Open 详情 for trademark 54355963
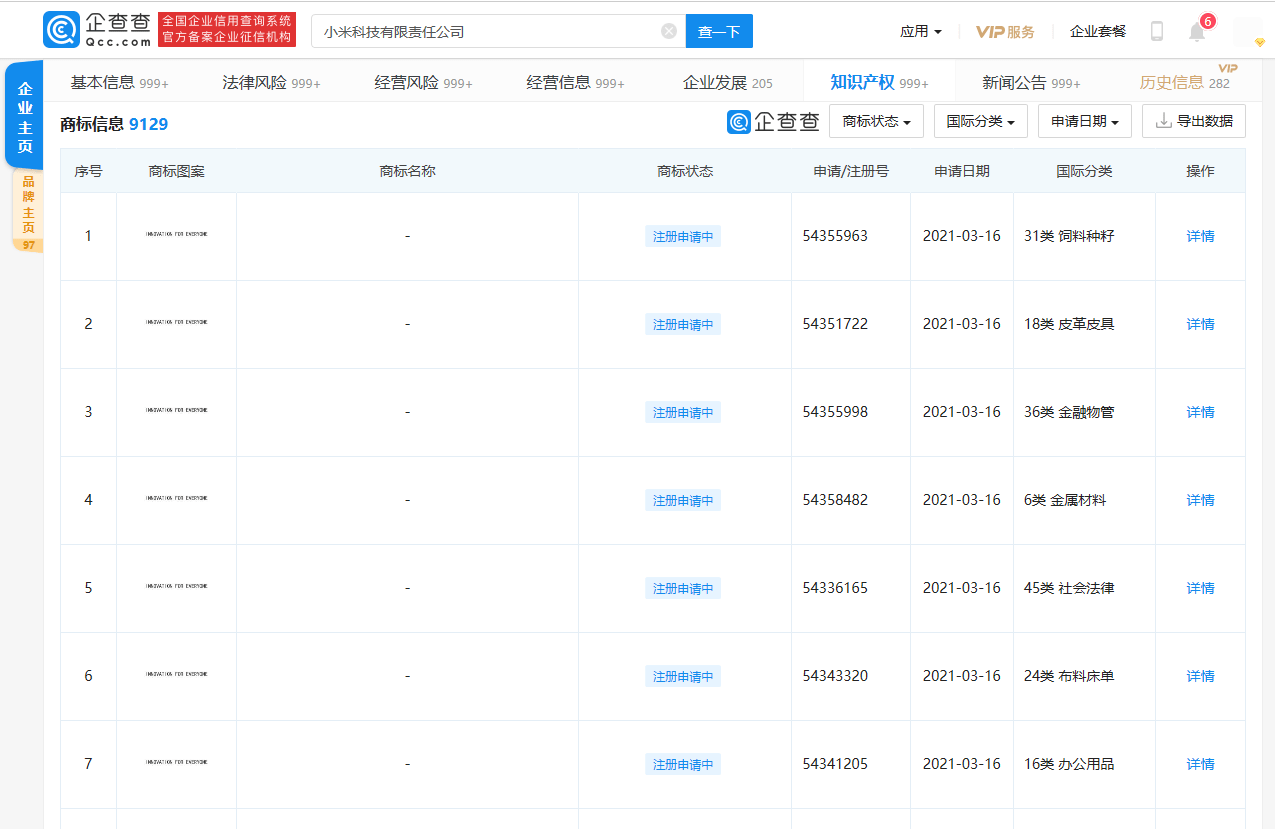This screenshot has width=1275, height=829. (x=1200, y=236)
